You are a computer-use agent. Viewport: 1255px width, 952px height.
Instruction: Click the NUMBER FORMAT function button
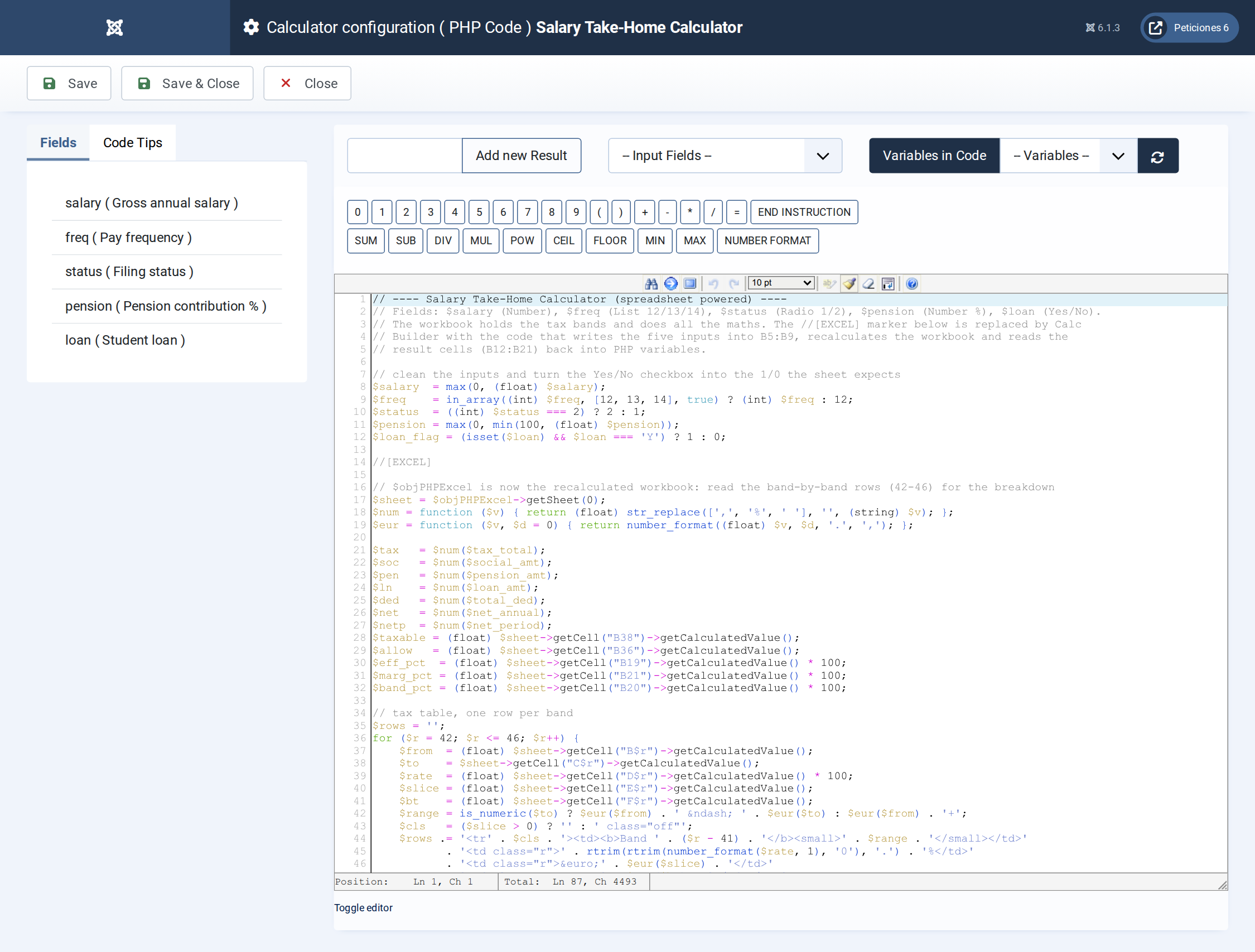pos(767,240)
